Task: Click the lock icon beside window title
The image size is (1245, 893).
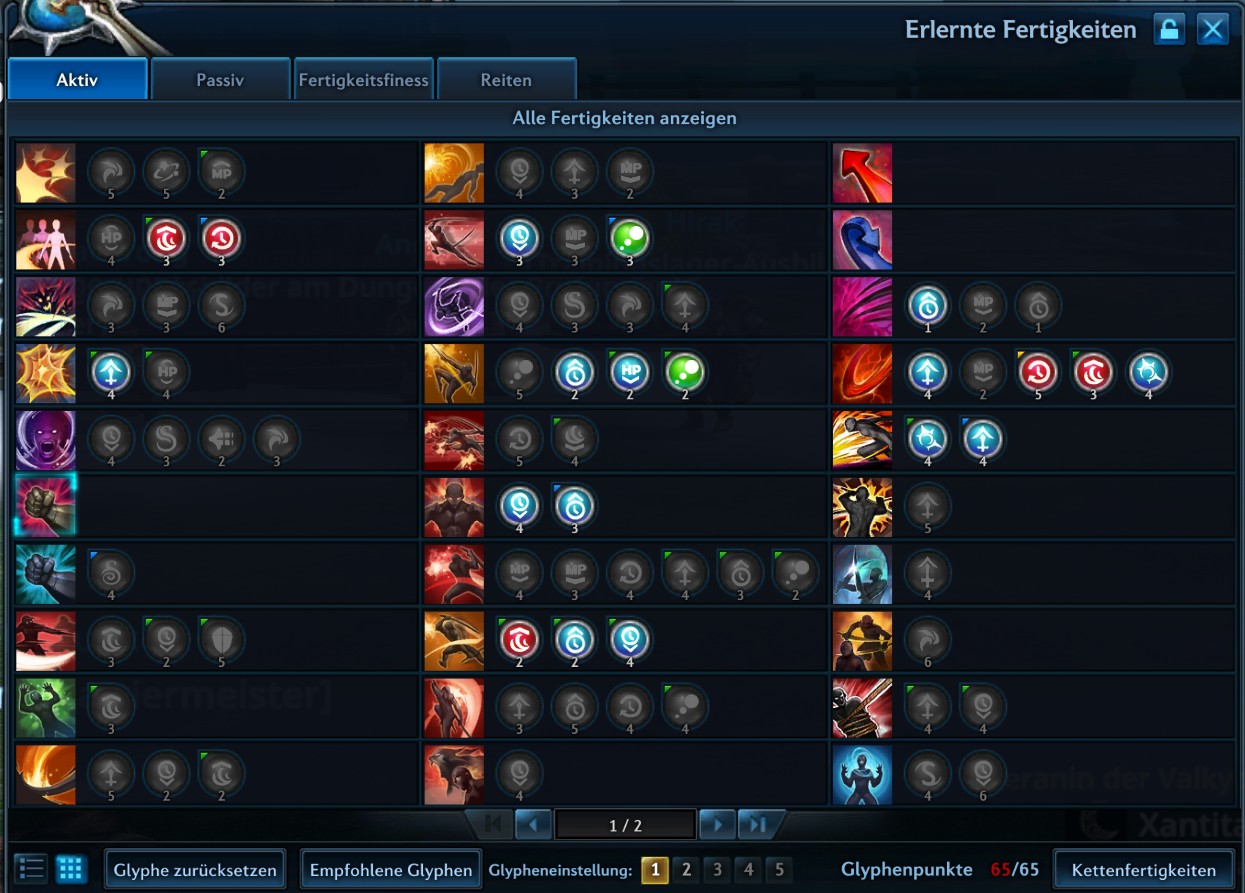Action: pos(1168,29)
